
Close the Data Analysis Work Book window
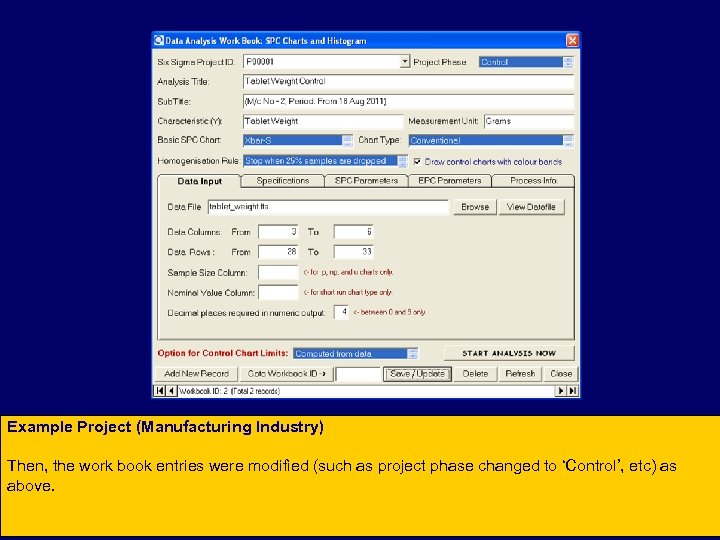click(572, 40)
